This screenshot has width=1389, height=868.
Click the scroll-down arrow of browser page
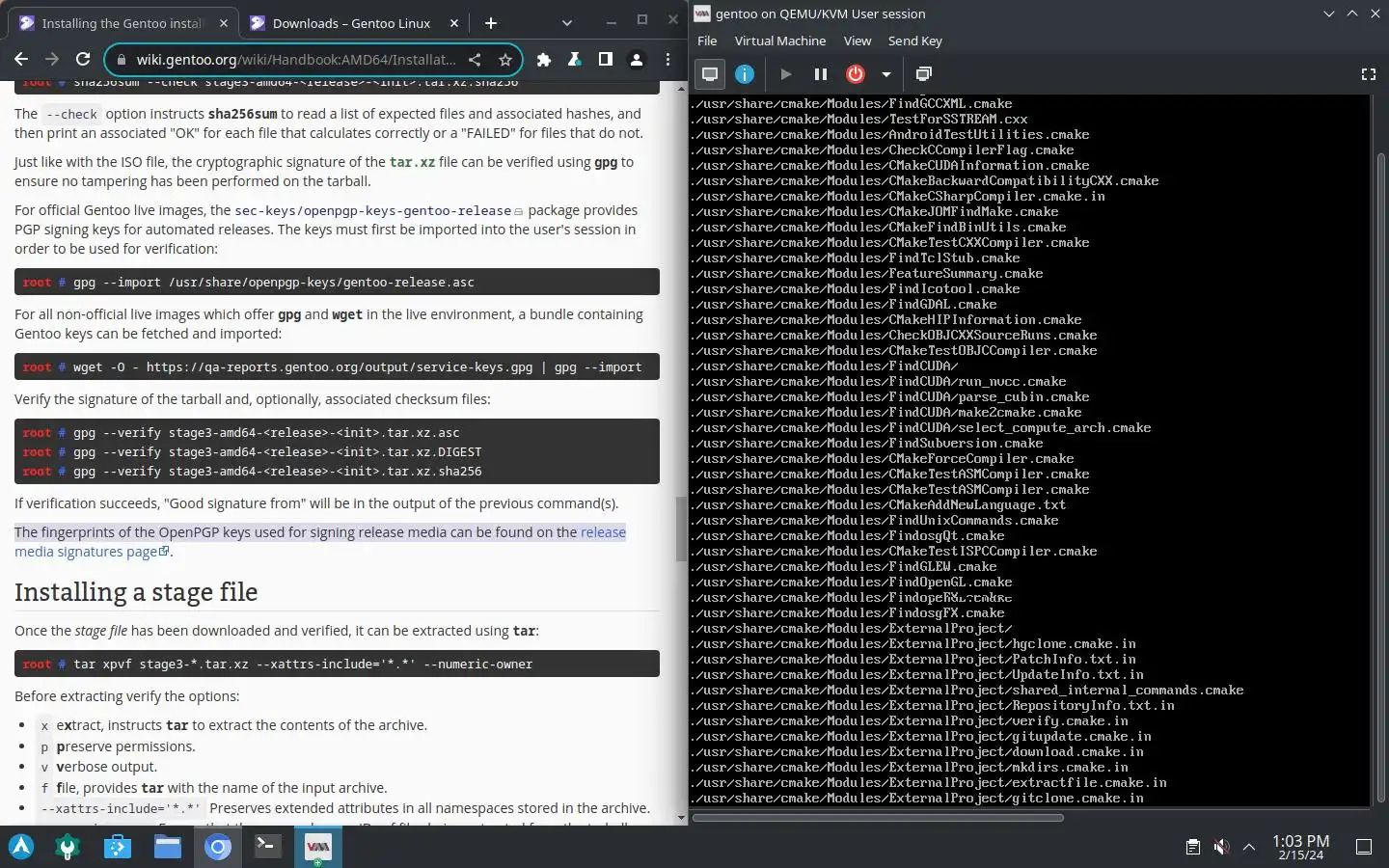click(681, 818)
